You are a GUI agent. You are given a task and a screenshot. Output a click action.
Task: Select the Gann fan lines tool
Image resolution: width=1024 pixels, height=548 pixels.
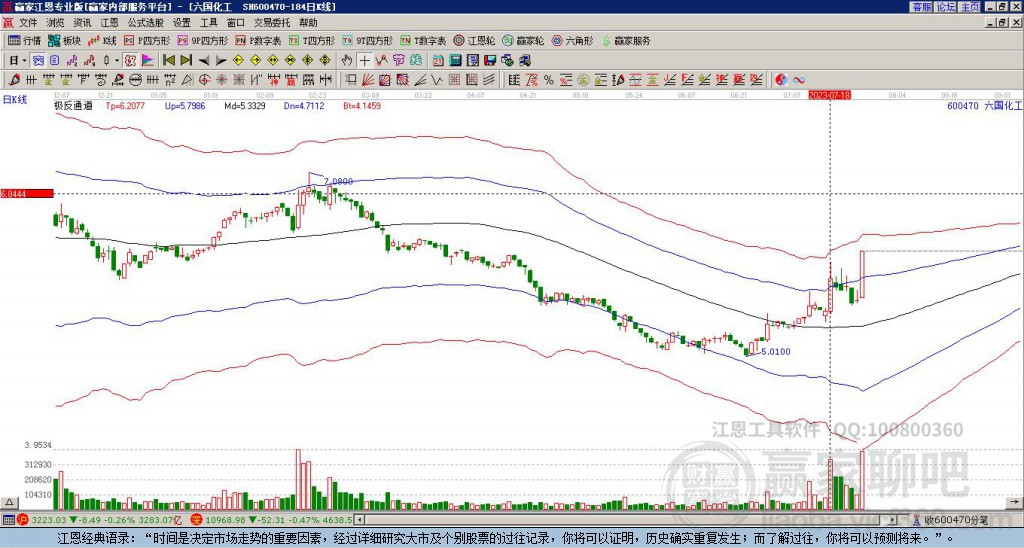[x=368, y=80]
